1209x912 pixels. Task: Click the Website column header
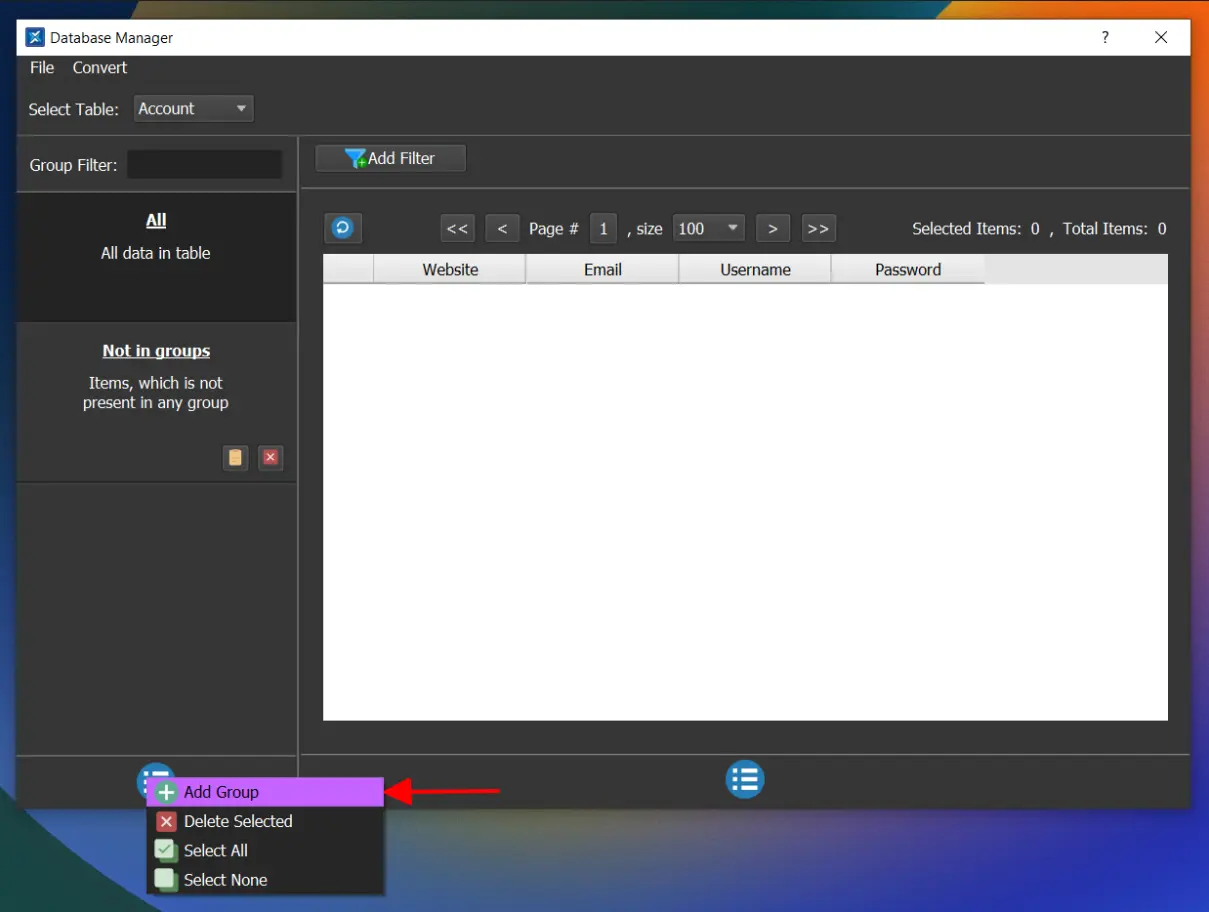click(450, 269)
